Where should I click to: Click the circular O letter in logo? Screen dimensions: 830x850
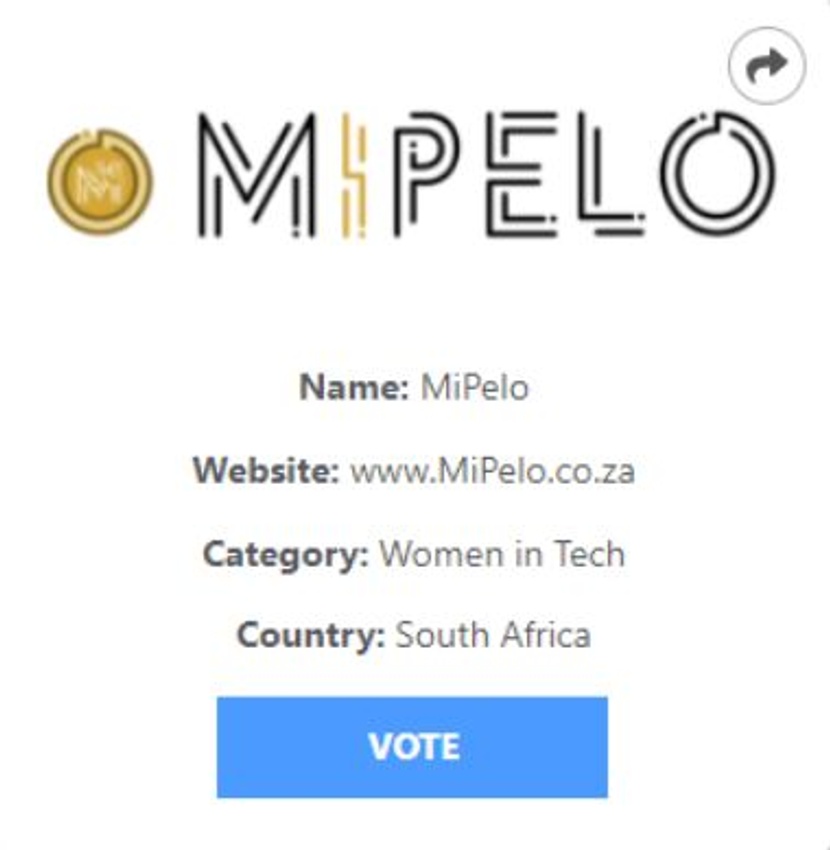[x=718, y=173]
